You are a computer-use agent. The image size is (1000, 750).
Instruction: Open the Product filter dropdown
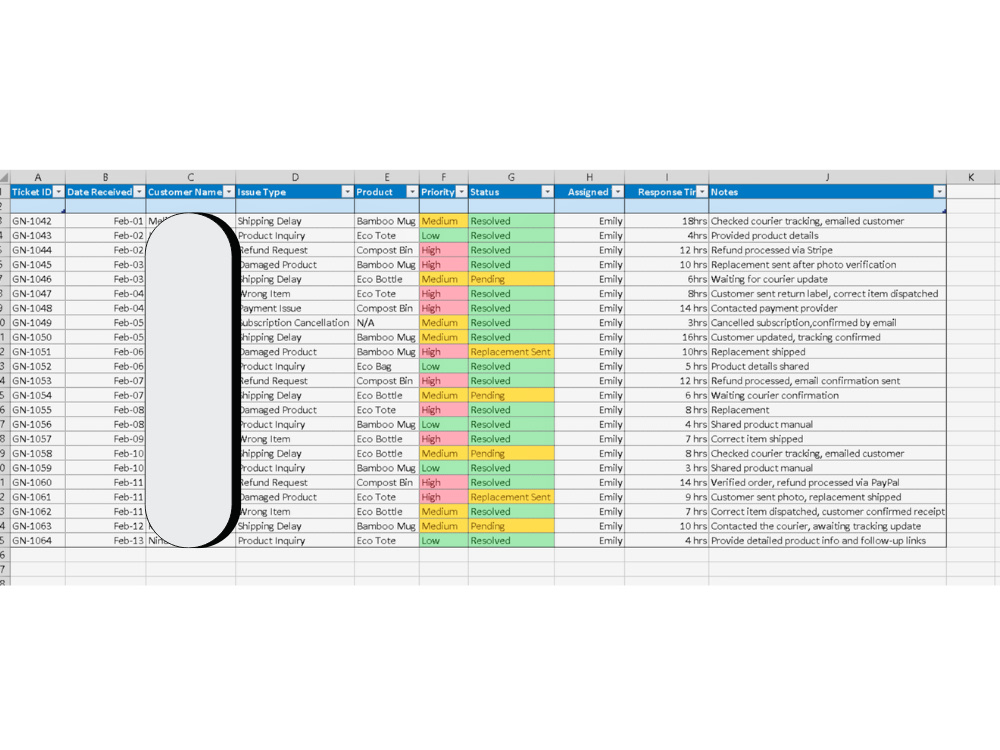tap(412, 192)
